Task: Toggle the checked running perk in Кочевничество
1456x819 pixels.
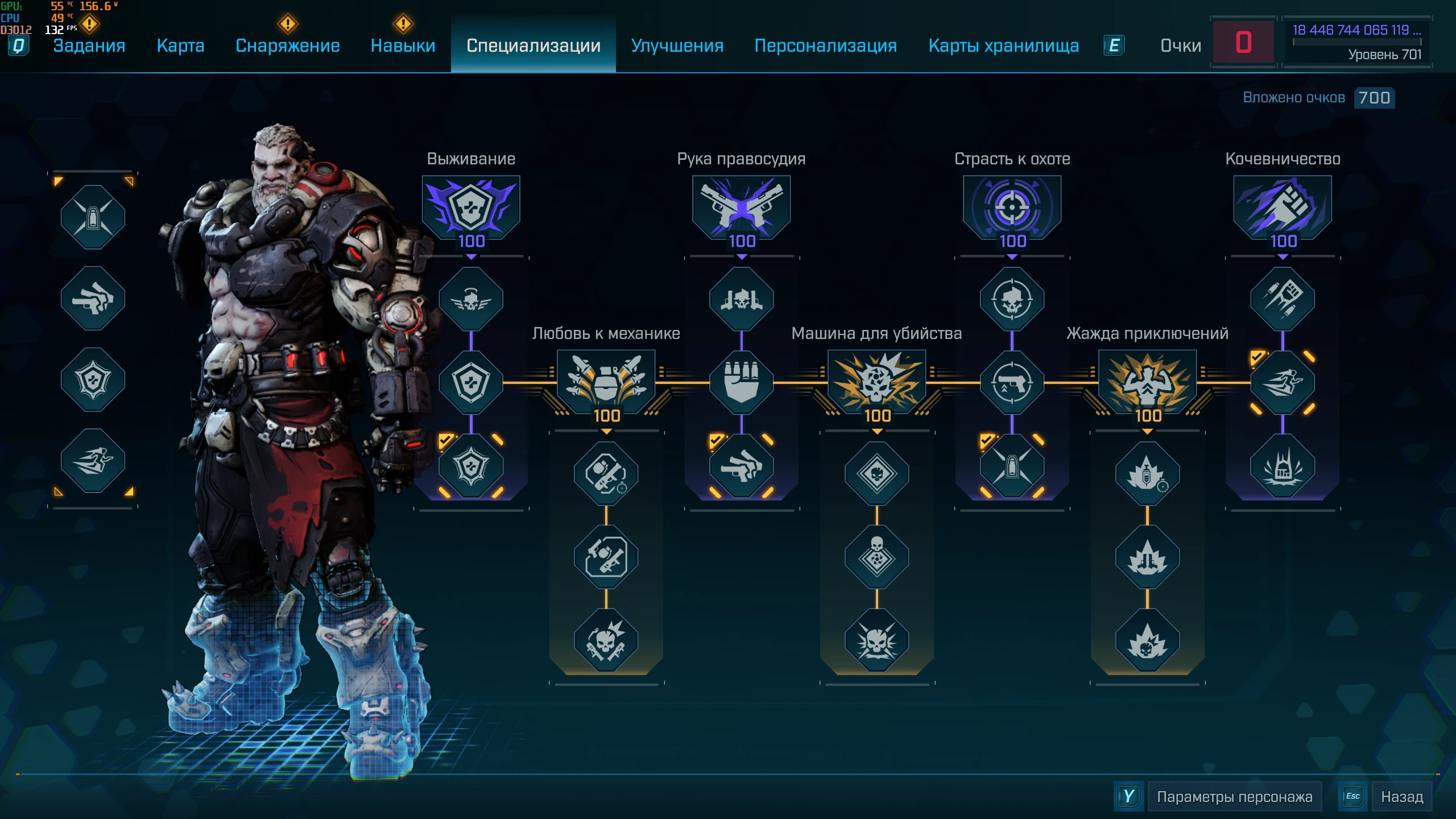Action: [1283, 383]
